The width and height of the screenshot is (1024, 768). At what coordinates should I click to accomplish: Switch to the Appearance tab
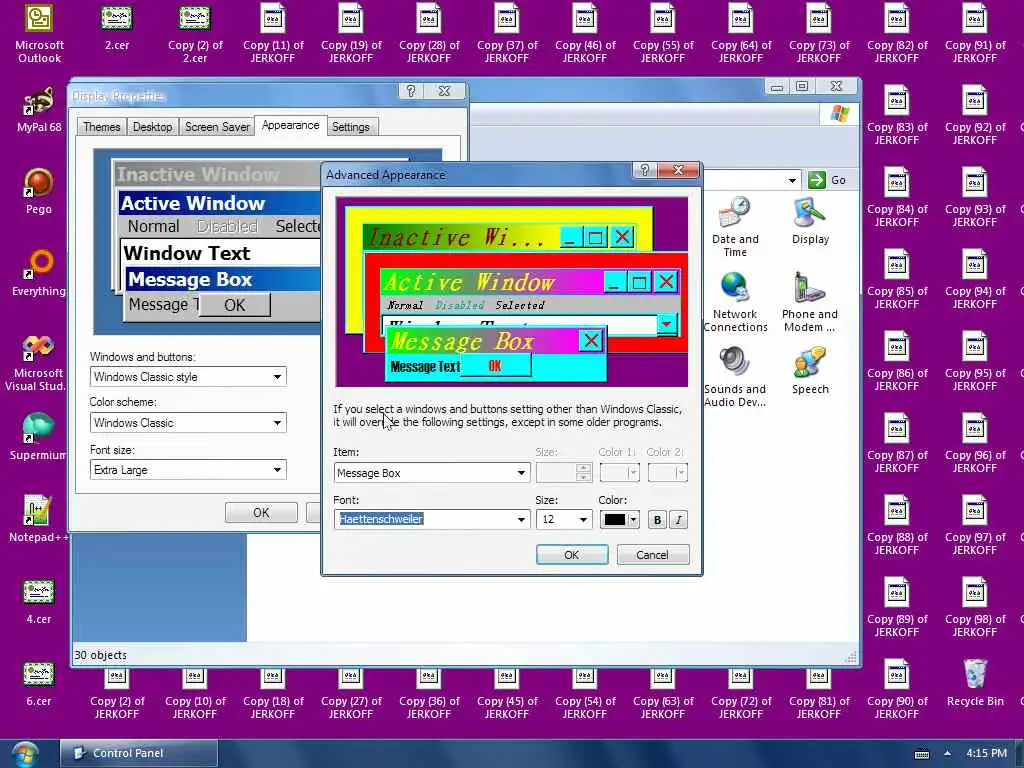tap(290, 125)
